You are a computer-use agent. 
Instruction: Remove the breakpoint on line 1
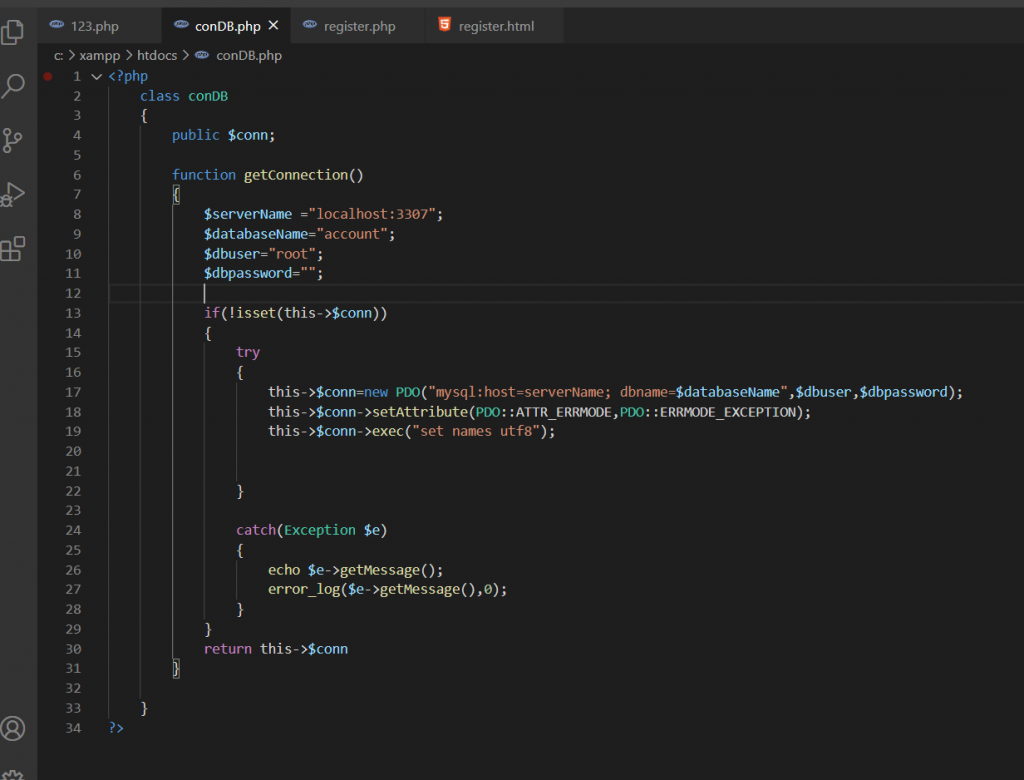coord(48,76)
